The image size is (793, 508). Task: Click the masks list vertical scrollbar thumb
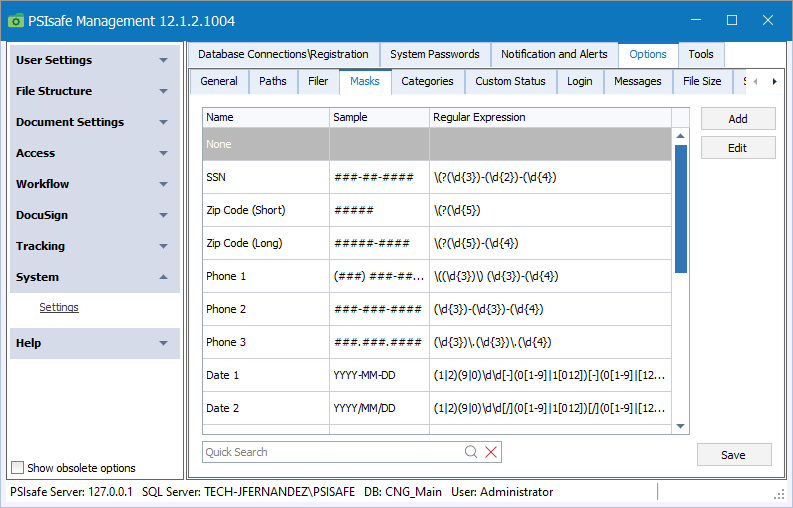[x=681, y=209]
